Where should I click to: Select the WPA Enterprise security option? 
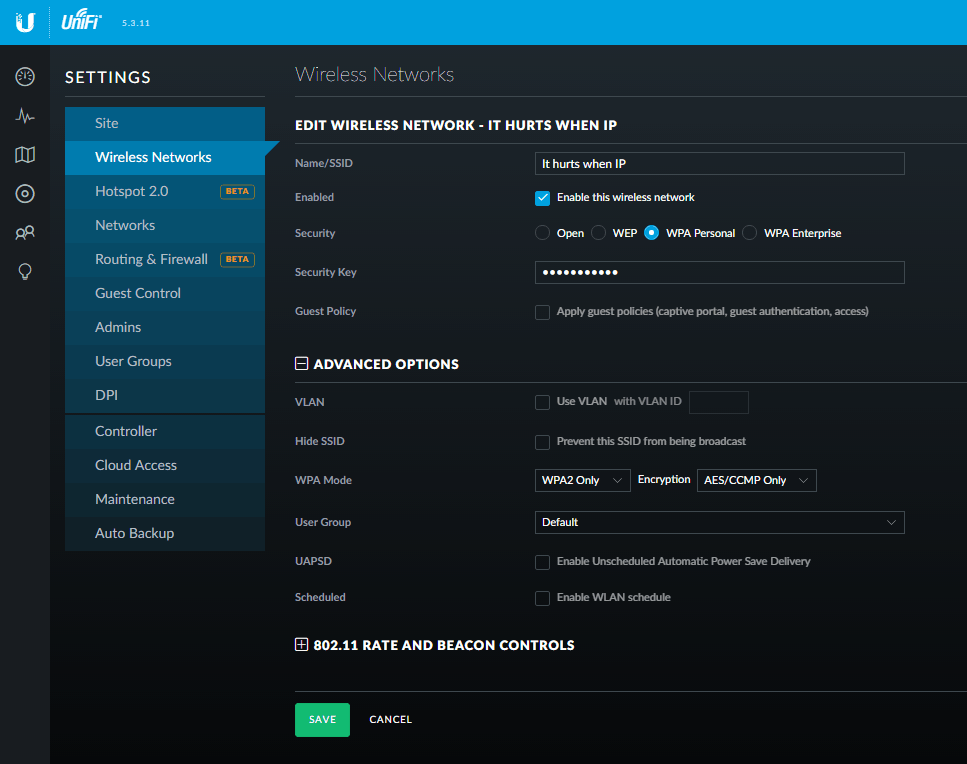tap(750, 233)
